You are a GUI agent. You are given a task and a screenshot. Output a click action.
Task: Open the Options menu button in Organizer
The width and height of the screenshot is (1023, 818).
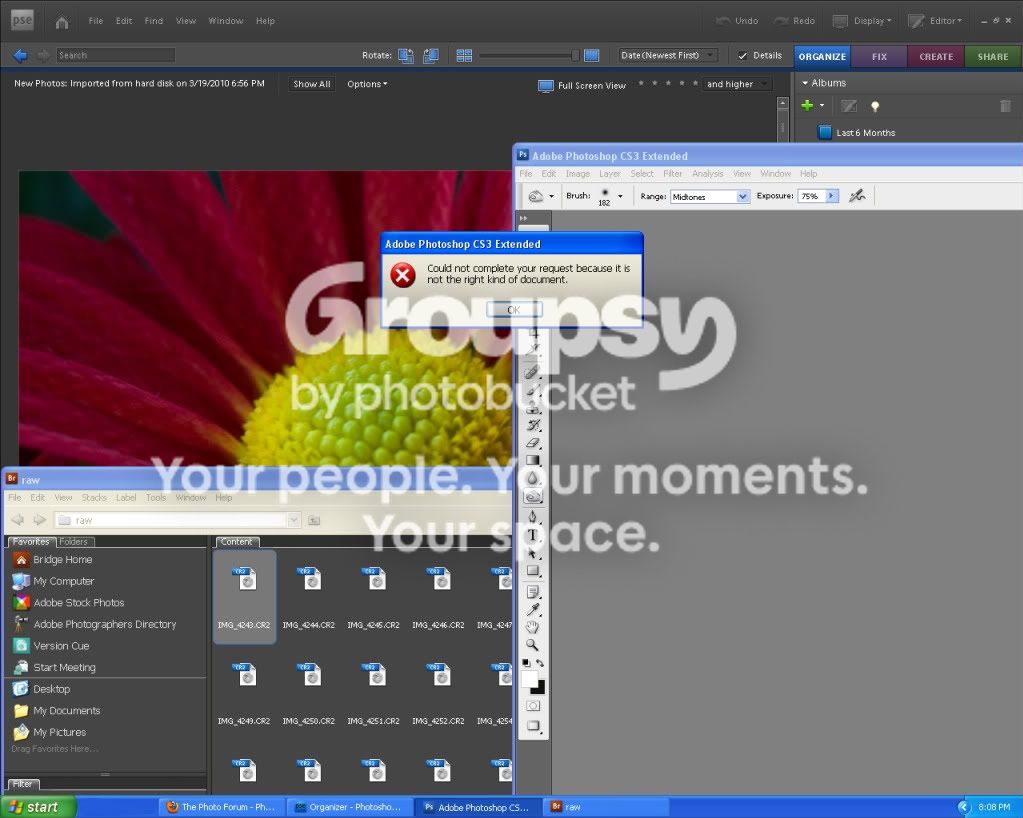click(x=367, y=84)
